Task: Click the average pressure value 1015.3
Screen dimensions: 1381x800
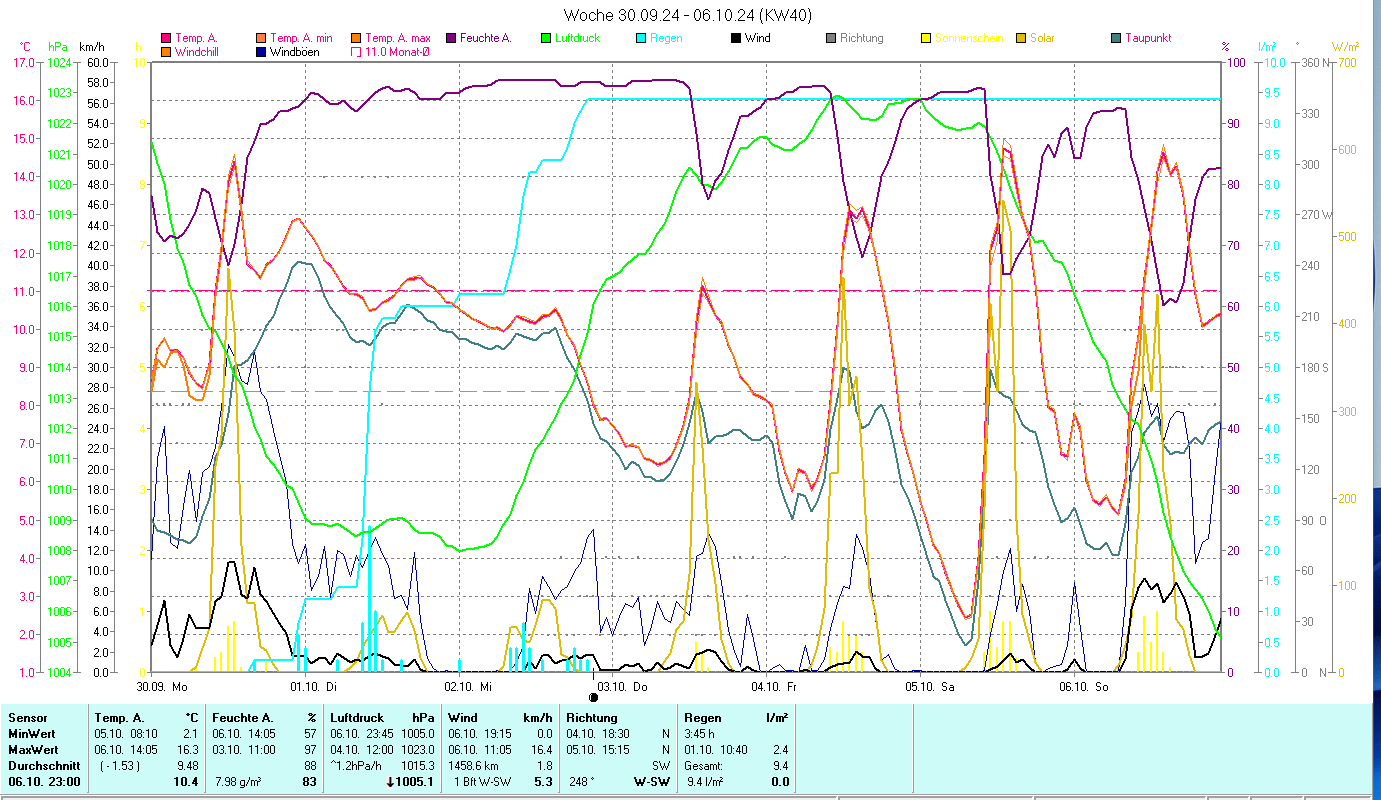Action: [418, 766]
